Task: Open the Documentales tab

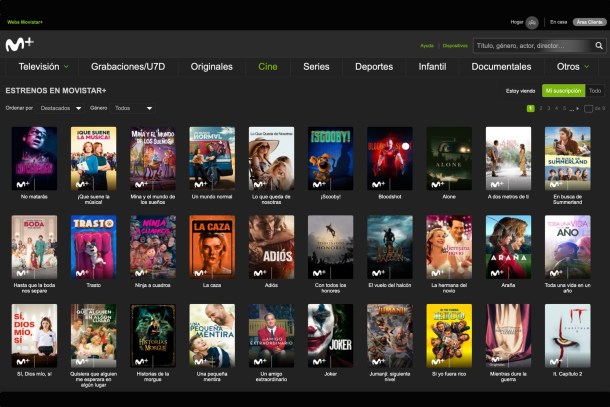Action: coord(501,67)
